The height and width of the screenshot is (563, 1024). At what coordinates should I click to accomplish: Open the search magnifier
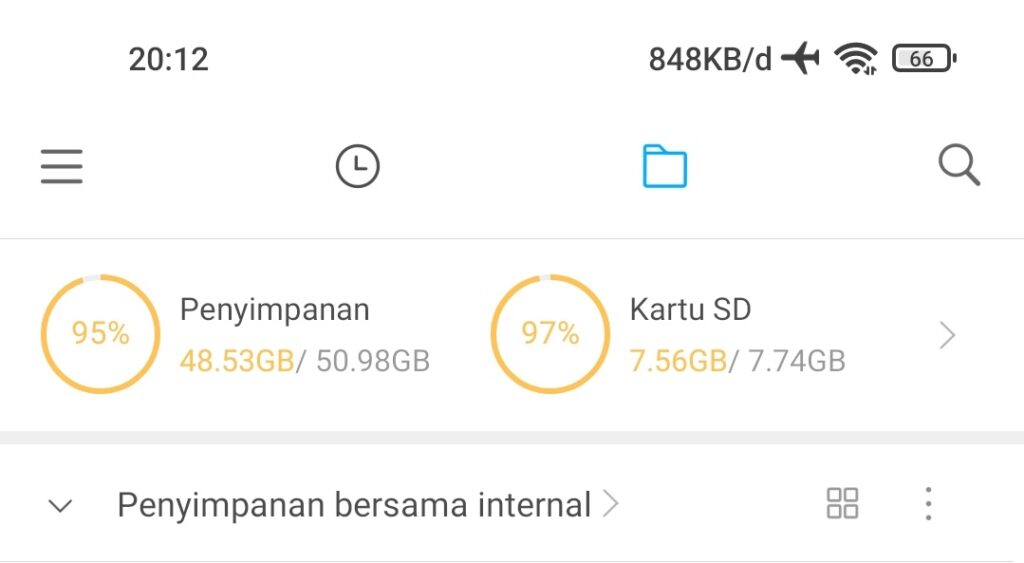[x=959, y=165]
